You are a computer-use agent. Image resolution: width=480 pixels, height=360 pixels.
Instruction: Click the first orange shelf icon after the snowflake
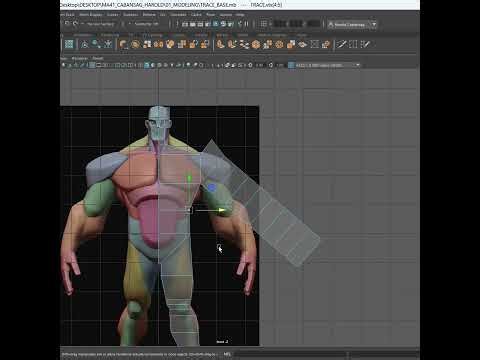tap(124, 44)
